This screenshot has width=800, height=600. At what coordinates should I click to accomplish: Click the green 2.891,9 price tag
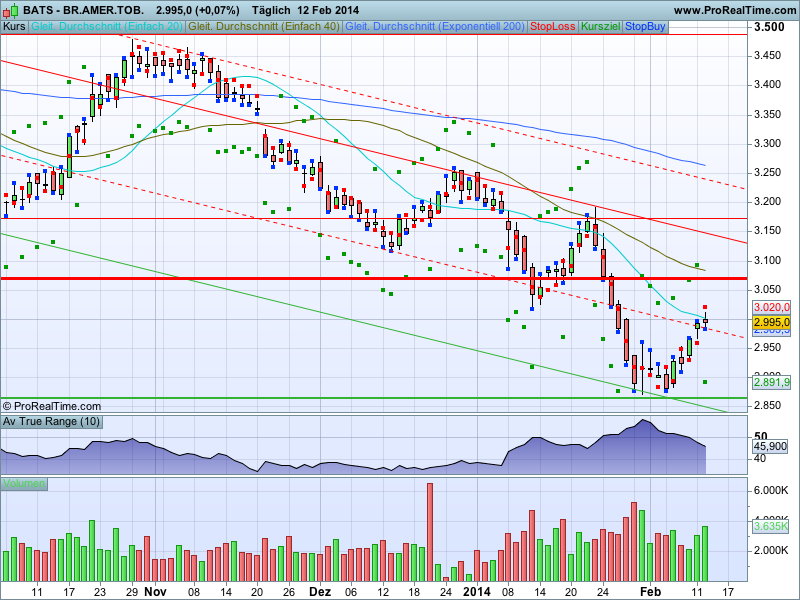(x=771, y=382)
